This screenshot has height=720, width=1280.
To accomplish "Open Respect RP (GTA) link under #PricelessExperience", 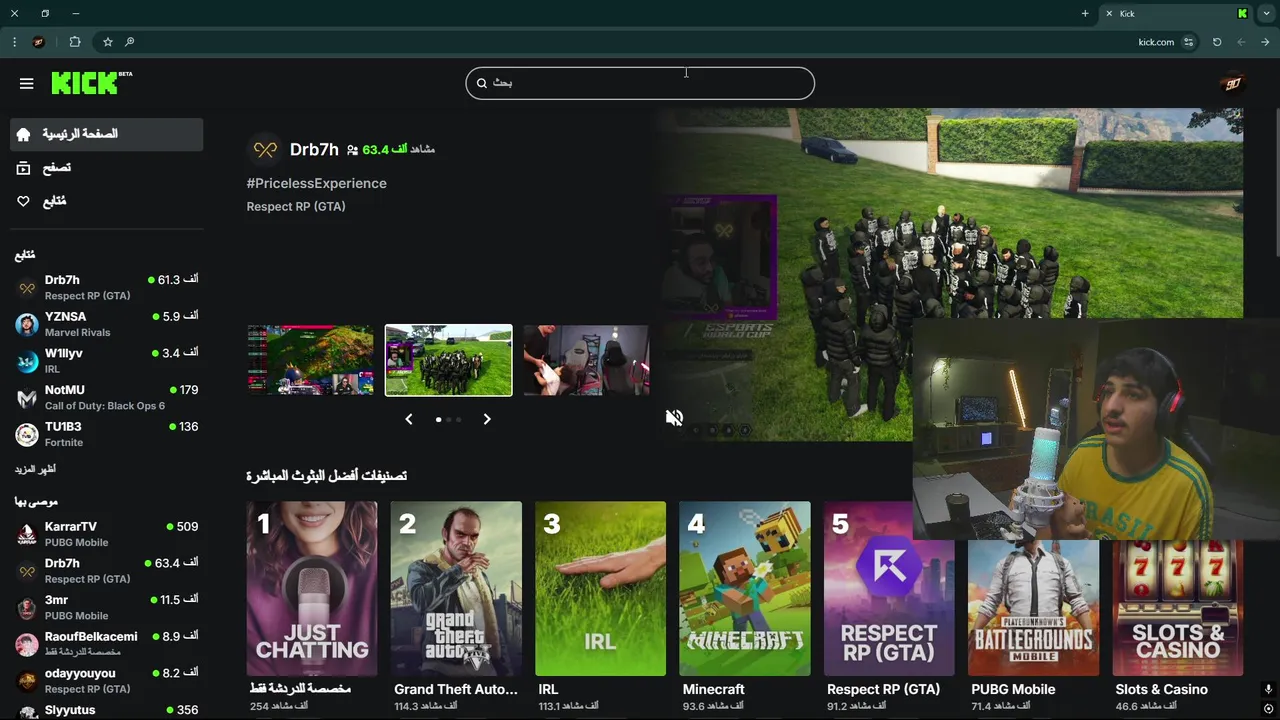I will tap(296, 206).
